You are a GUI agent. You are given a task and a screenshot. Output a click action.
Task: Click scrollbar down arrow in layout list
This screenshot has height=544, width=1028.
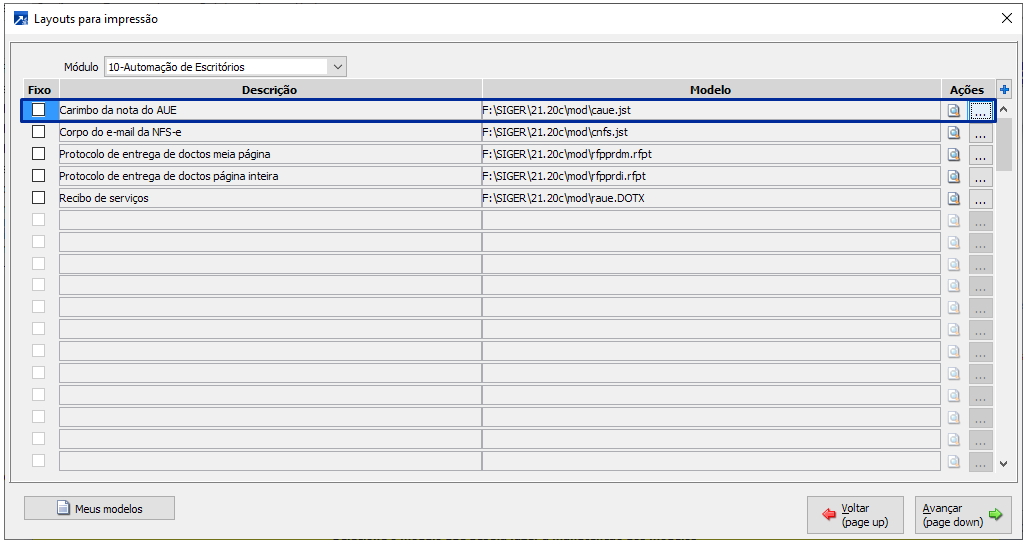pos(1003,463)
